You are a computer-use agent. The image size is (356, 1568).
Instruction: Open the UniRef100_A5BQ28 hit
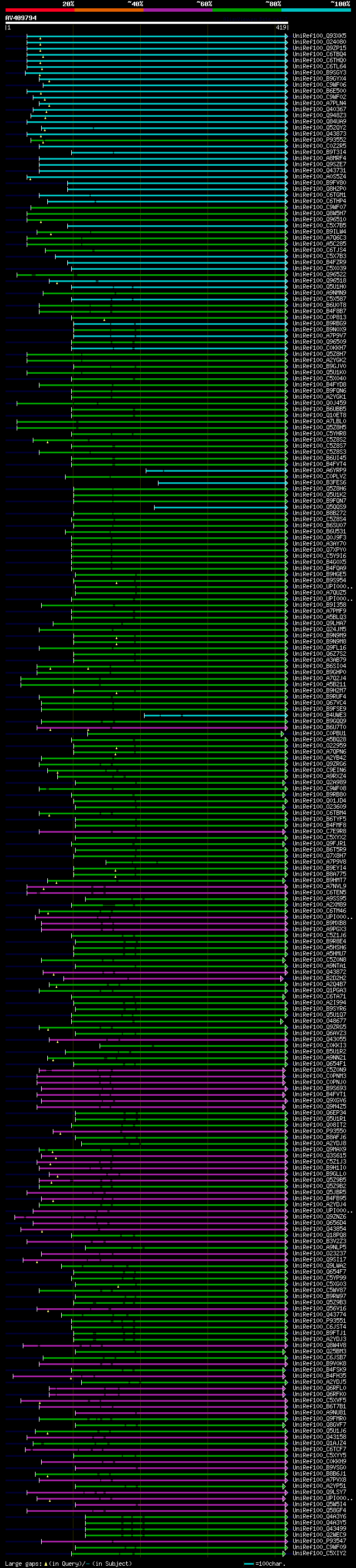(319, 740)
